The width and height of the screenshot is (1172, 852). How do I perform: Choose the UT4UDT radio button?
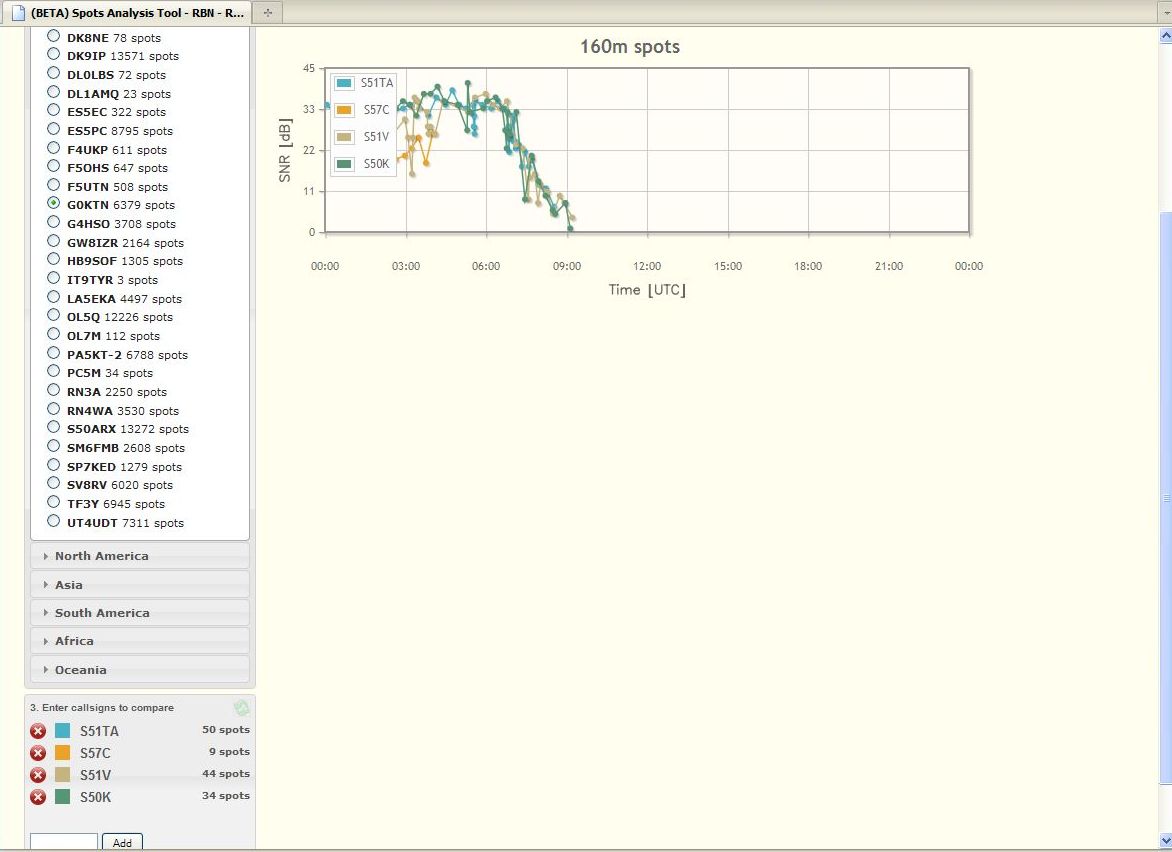coord(54,522)
